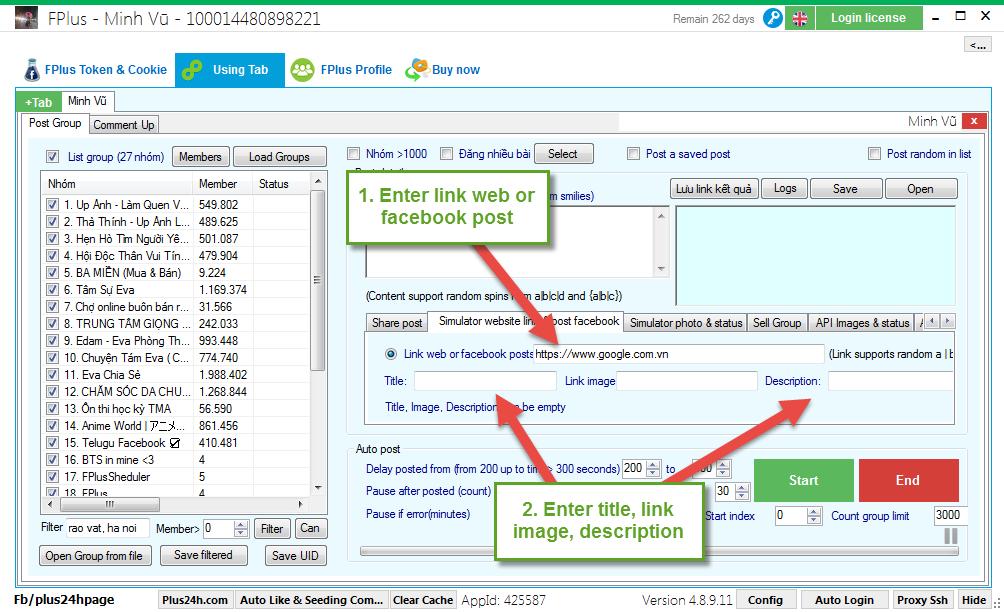Viewport: 1004px width, 612px height.
Task: Click the Hide button in bottom bar
Action: (974, 600)
